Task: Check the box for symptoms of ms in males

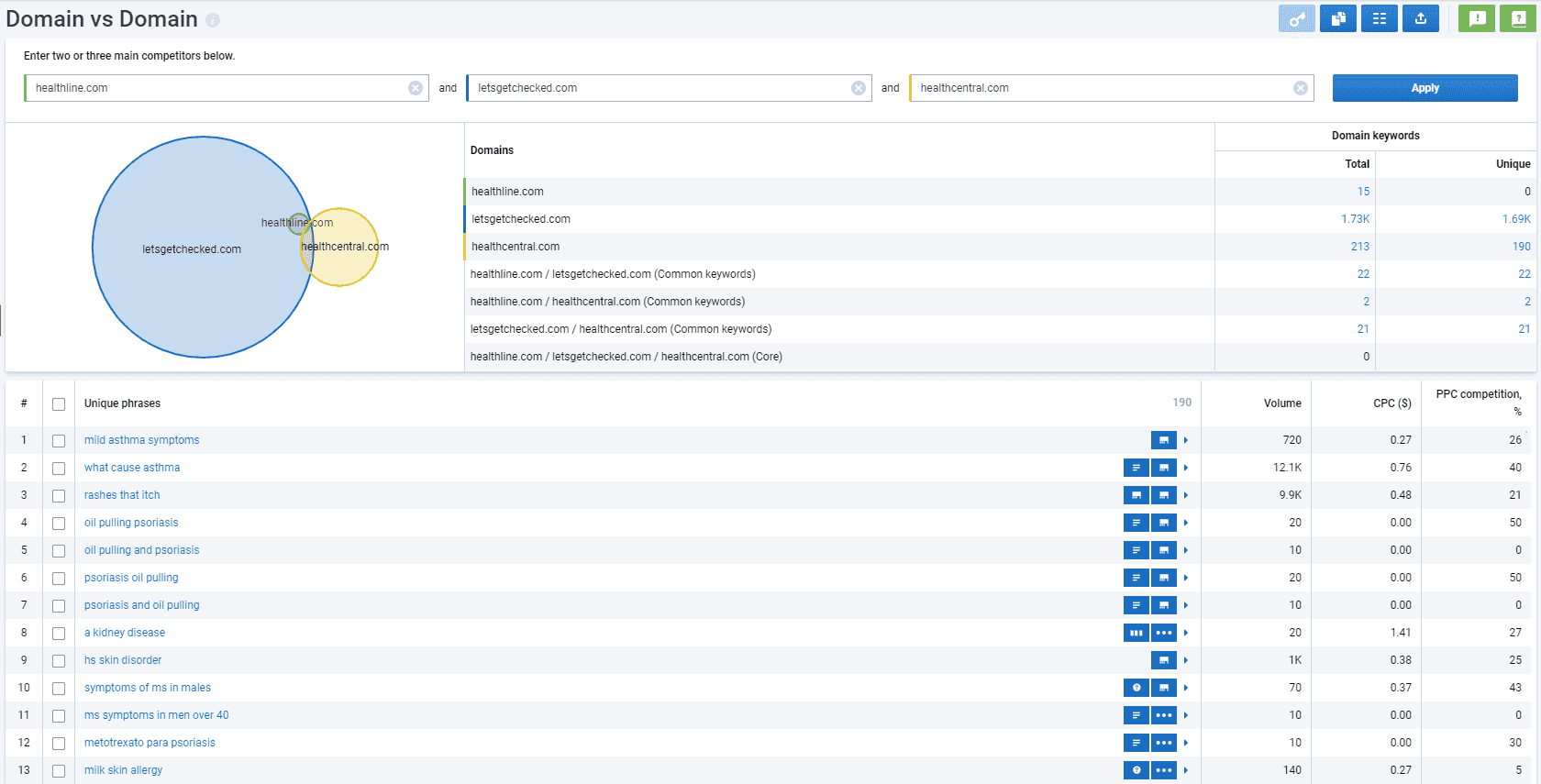Action: [x=59, y=689]
